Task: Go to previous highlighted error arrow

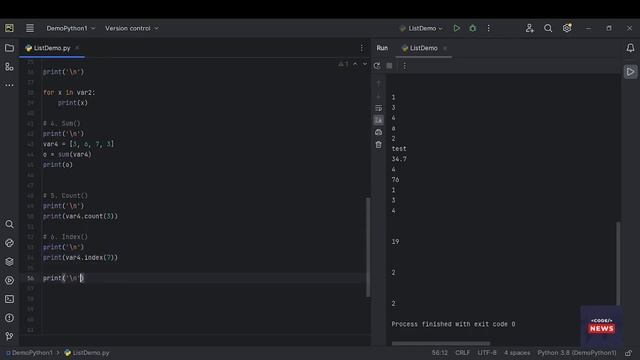Action: [x=355, y=64]
